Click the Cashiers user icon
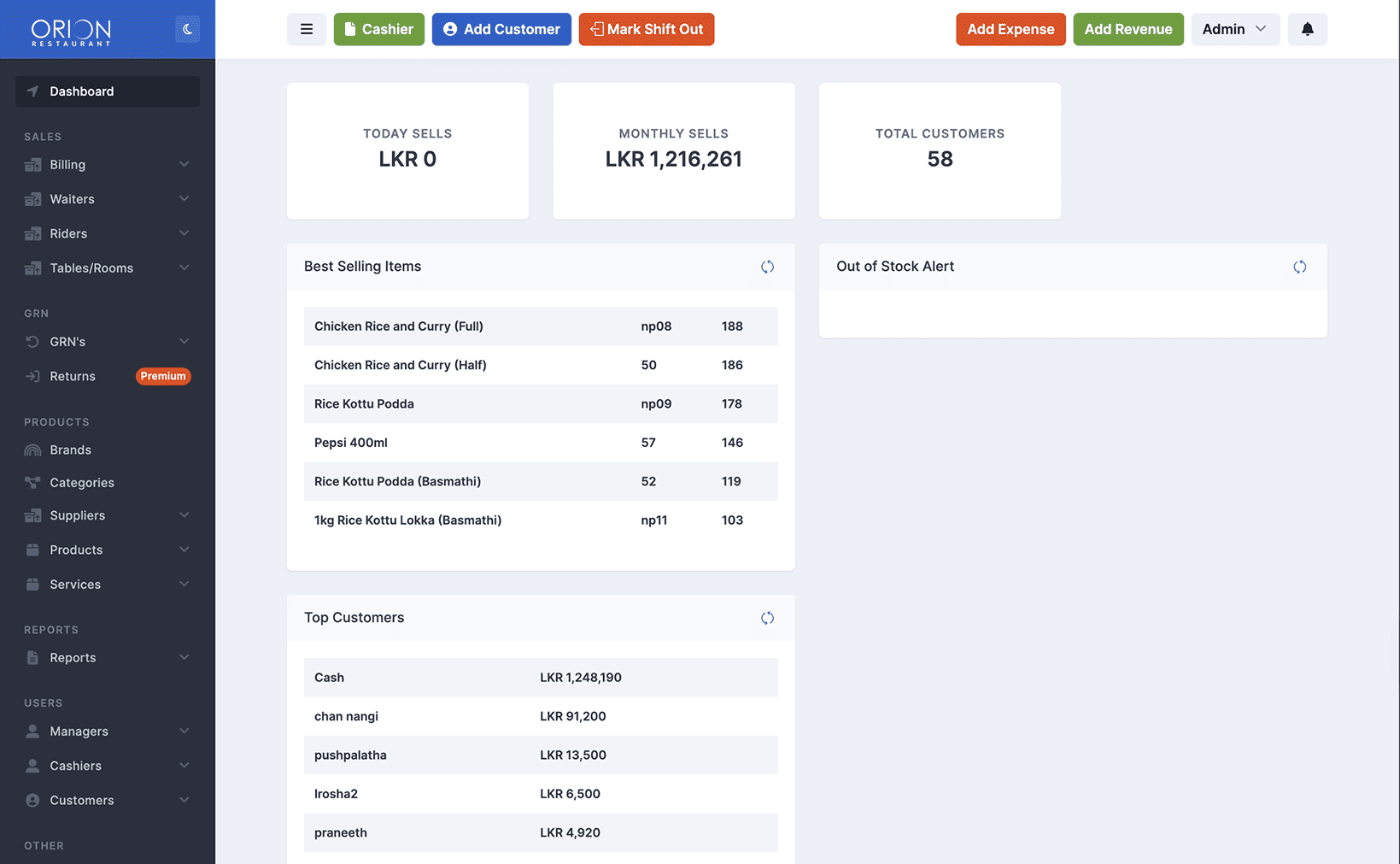This screenshot has height=864, width=1400. tap(32, 767)
